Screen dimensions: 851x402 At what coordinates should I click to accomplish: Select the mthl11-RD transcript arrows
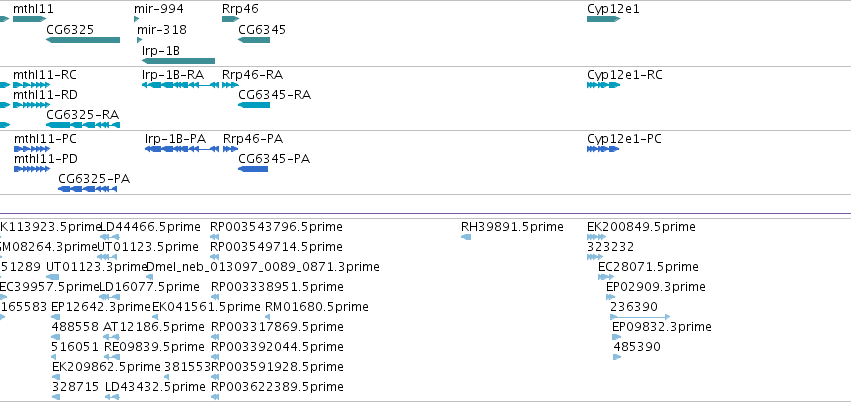tap(31, 105)
